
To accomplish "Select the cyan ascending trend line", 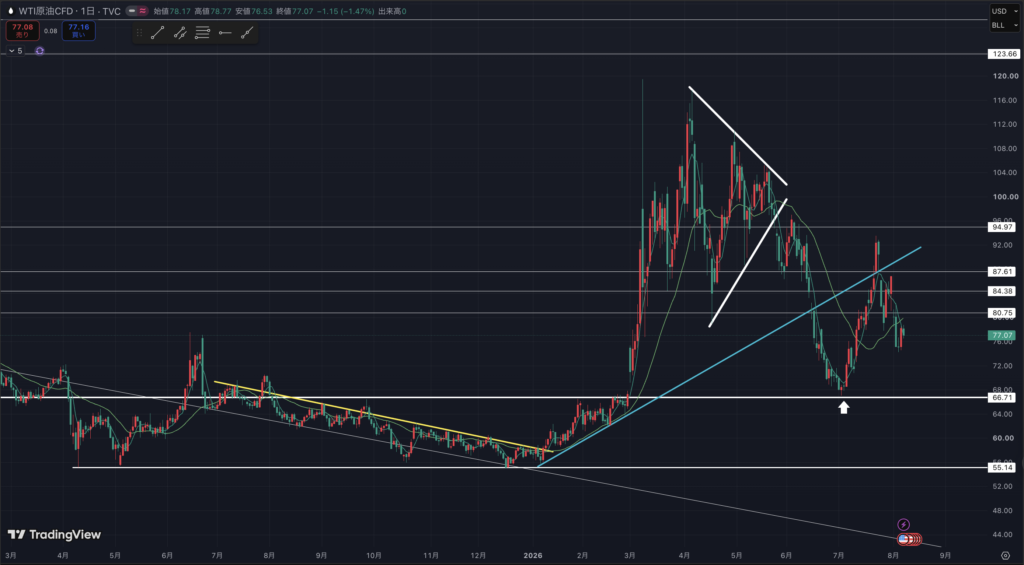I will (x=729, y=357).
